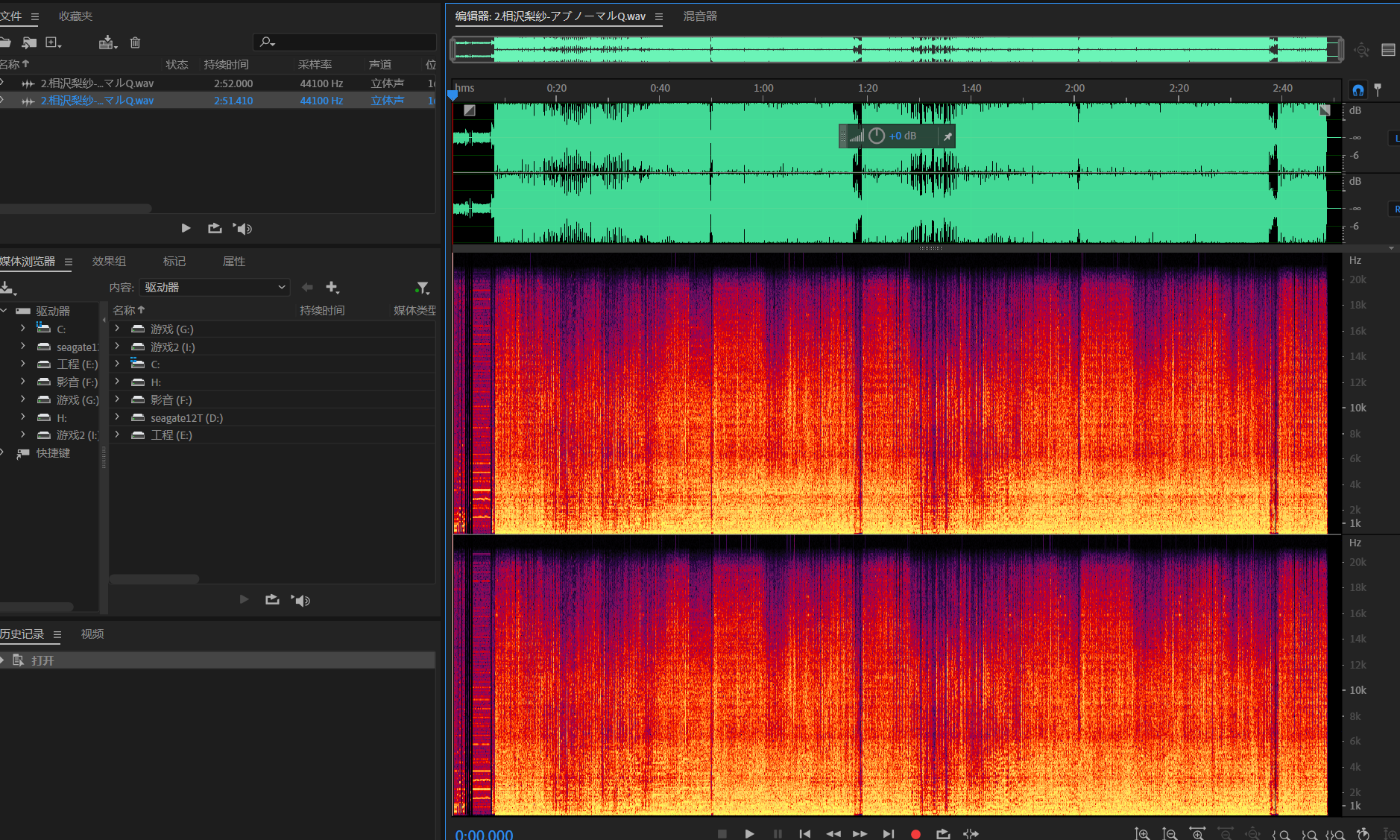Toggle skip selection button in transport
Screen dimensions: 1400x840
[971, 833]
